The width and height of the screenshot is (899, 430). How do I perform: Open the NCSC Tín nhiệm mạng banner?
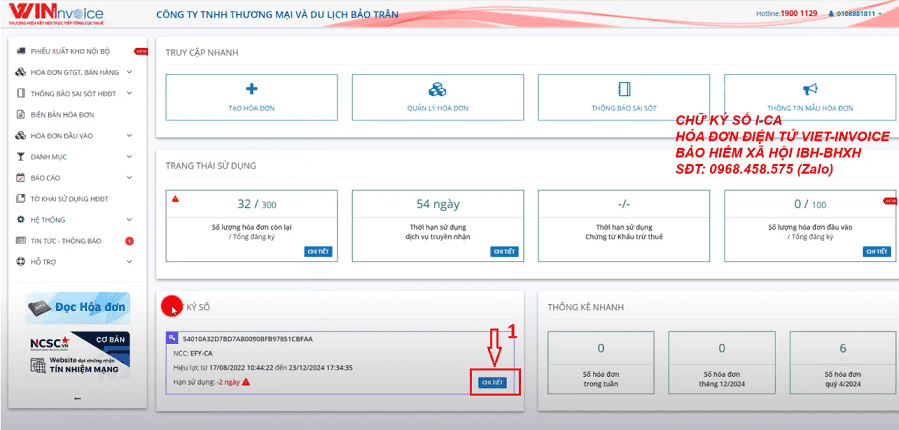point(77,354)
